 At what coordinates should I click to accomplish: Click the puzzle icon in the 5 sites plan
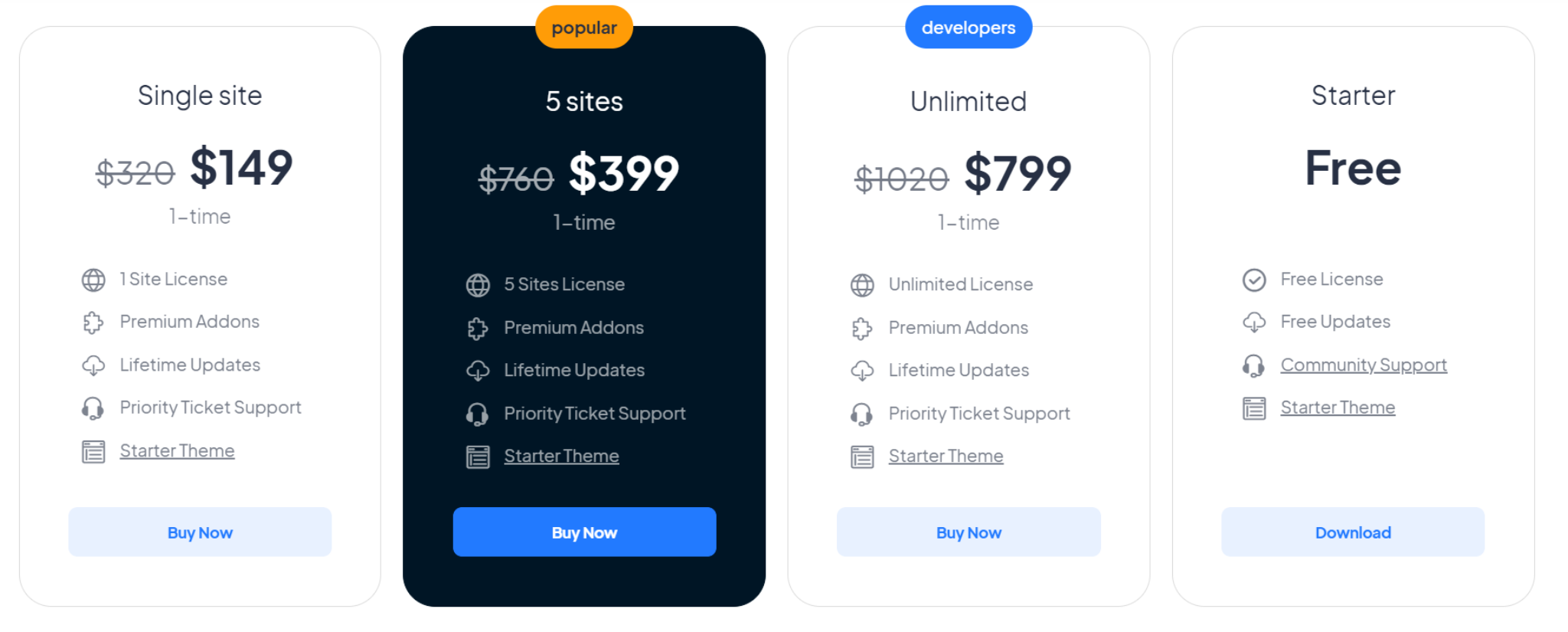pyautogui.click(x=478, y=329)
